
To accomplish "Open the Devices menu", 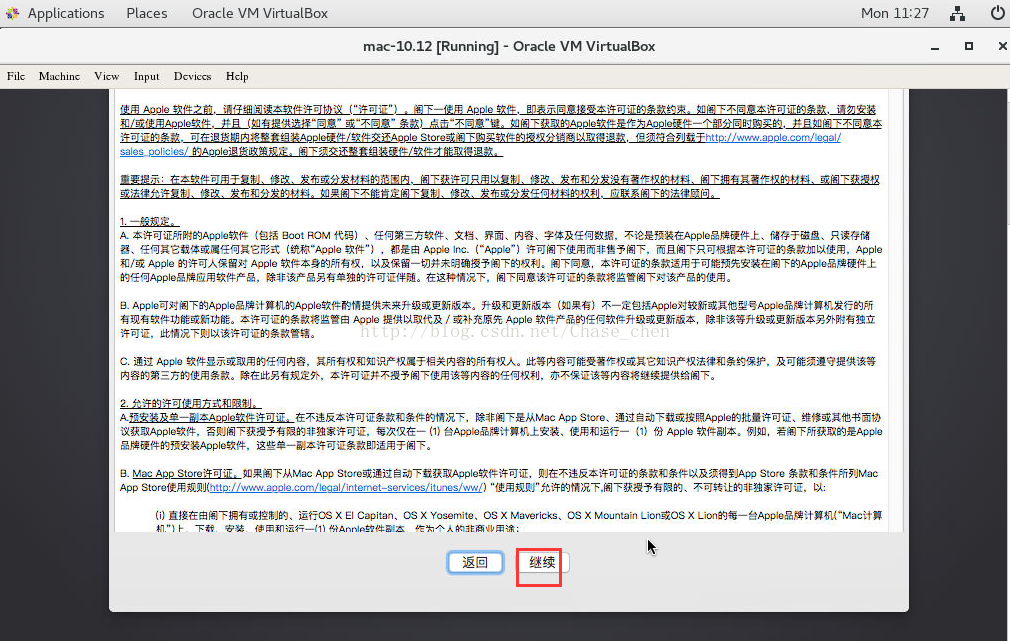I will coord(192,76).
